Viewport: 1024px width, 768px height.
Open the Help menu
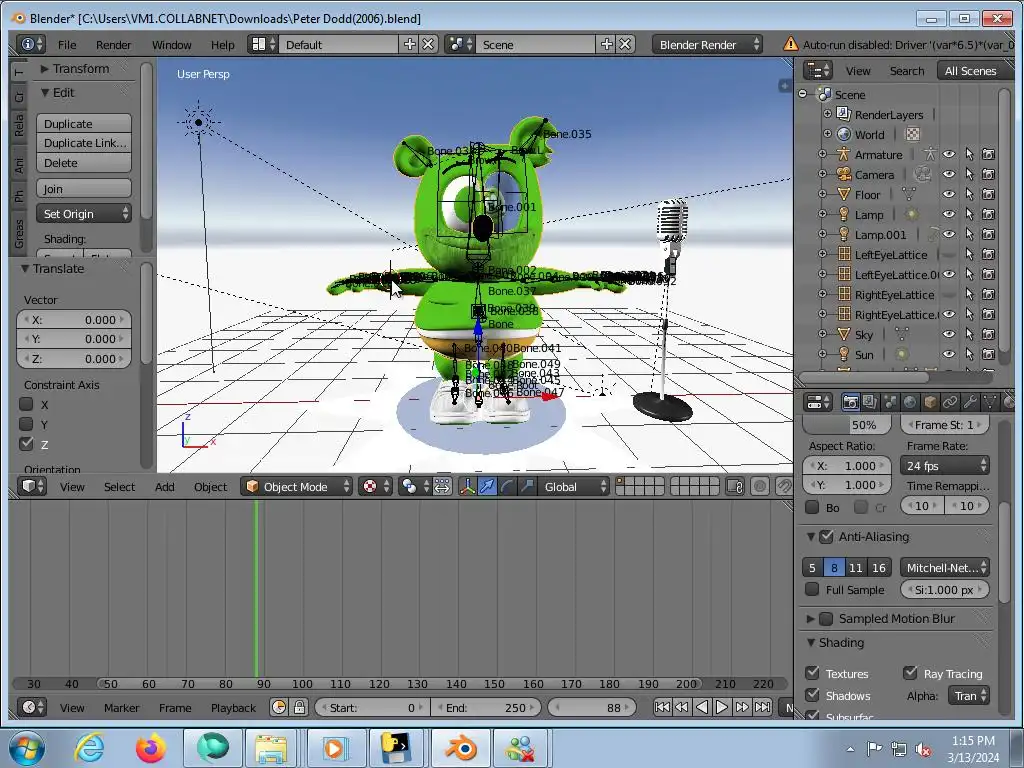coord(223,44)
